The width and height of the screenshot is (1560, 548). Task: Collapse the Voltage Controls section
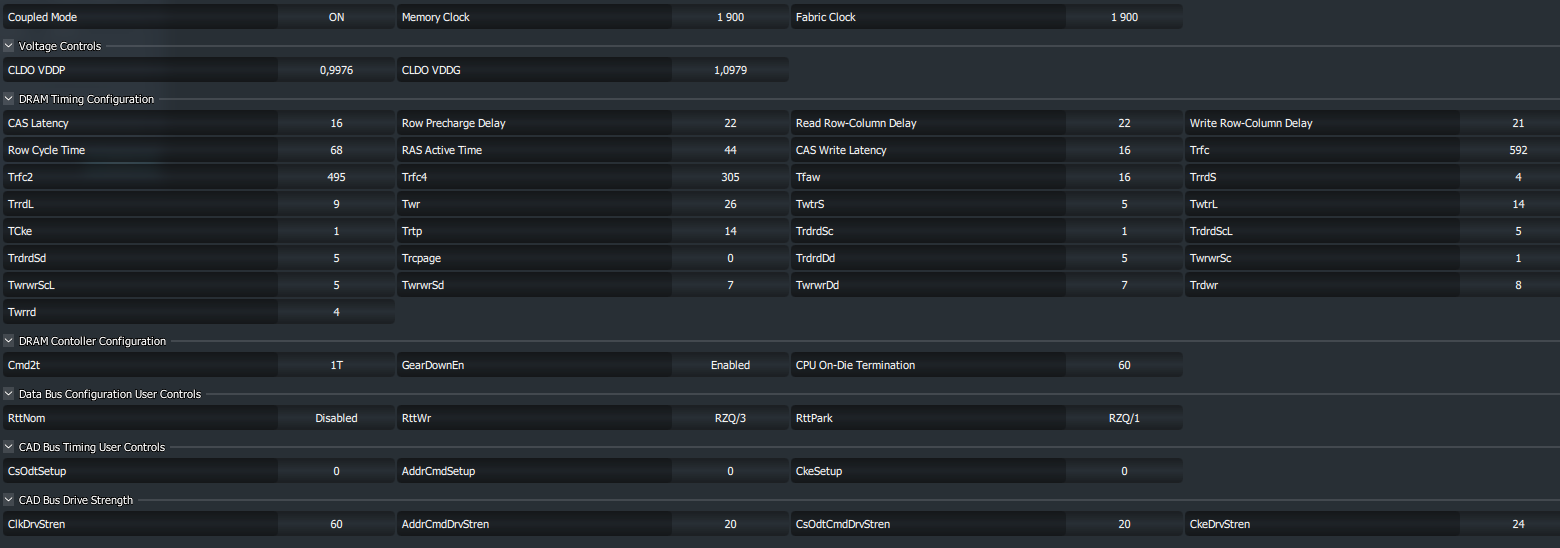pos(9,46)
